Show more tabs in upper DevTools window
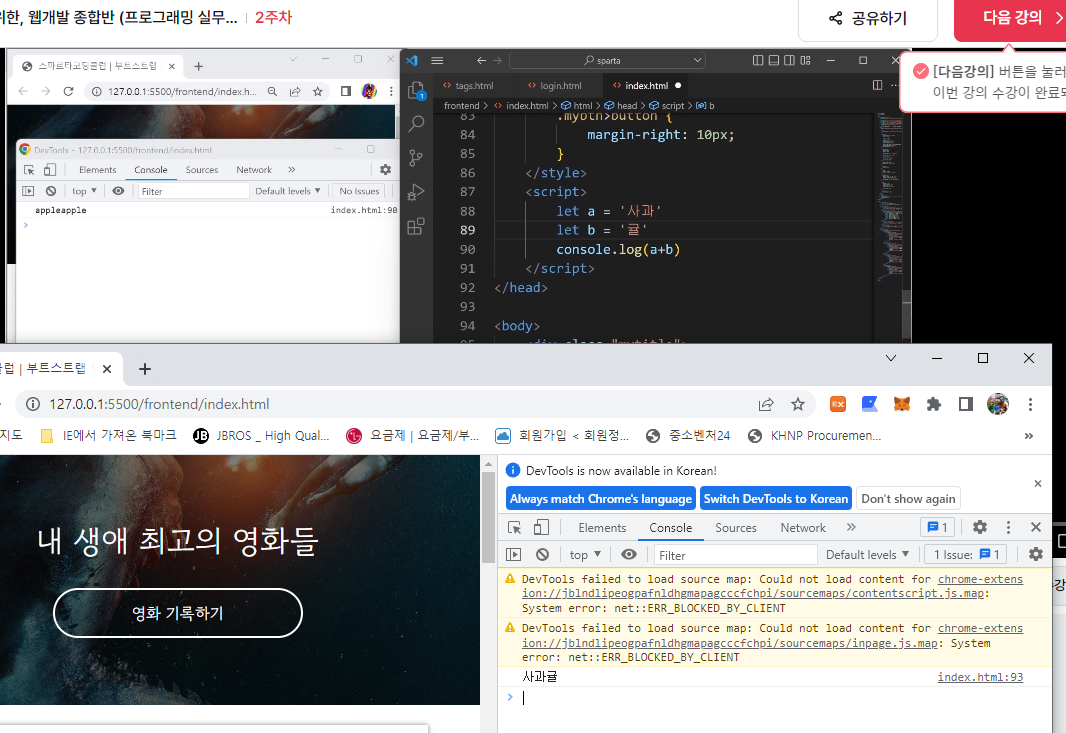The image size is (1066, 733). click(292, 169)
